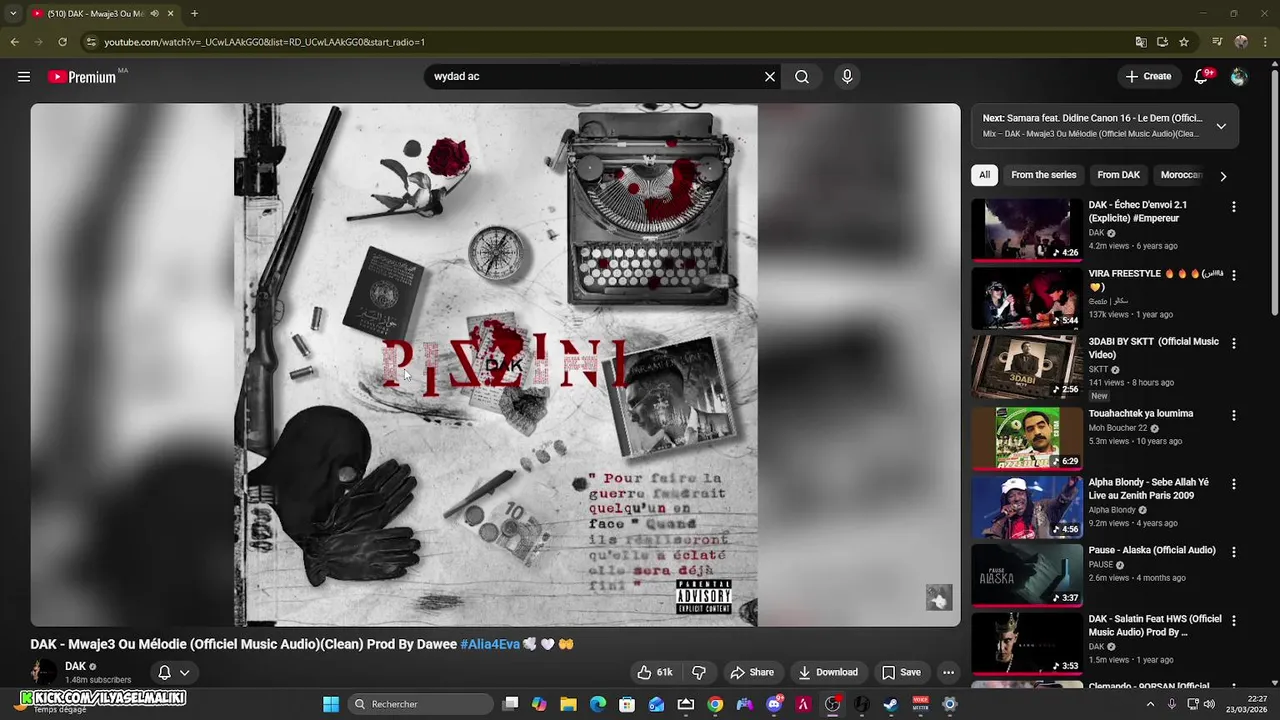This screenshot has height=720, width=1280.
Task: Open the Create menu
Action: coord(1148,76)
